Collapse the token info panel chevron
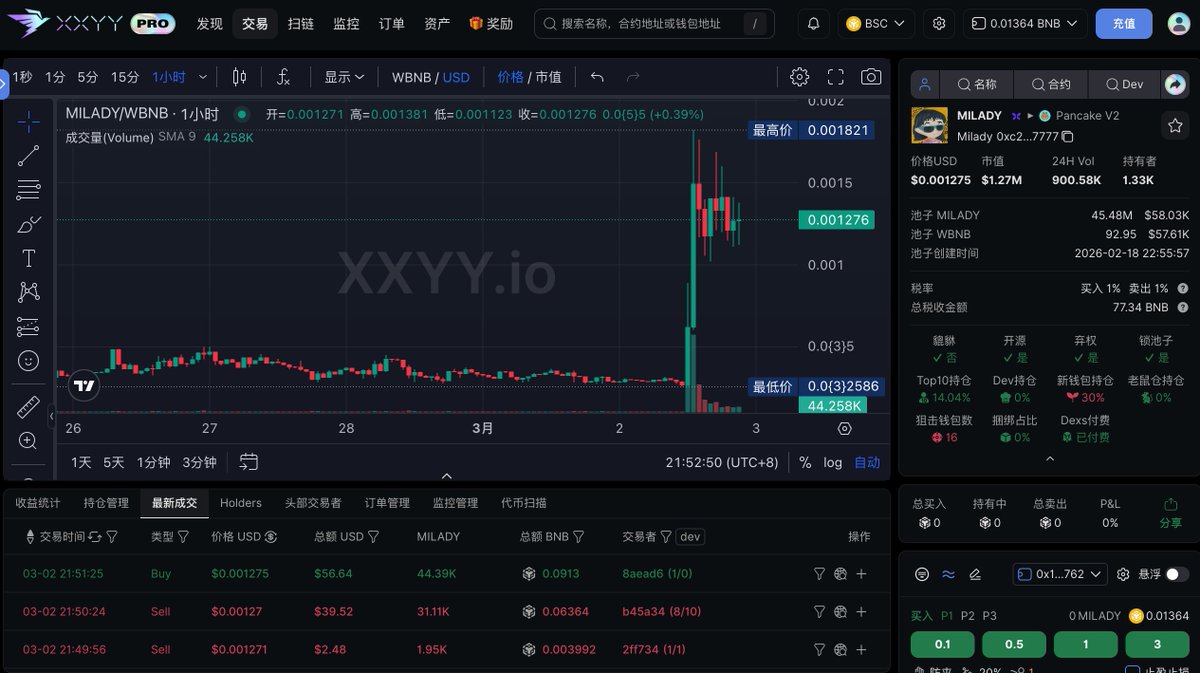The height and width of the screenshot is (673, 1200). coord(1050,459)
